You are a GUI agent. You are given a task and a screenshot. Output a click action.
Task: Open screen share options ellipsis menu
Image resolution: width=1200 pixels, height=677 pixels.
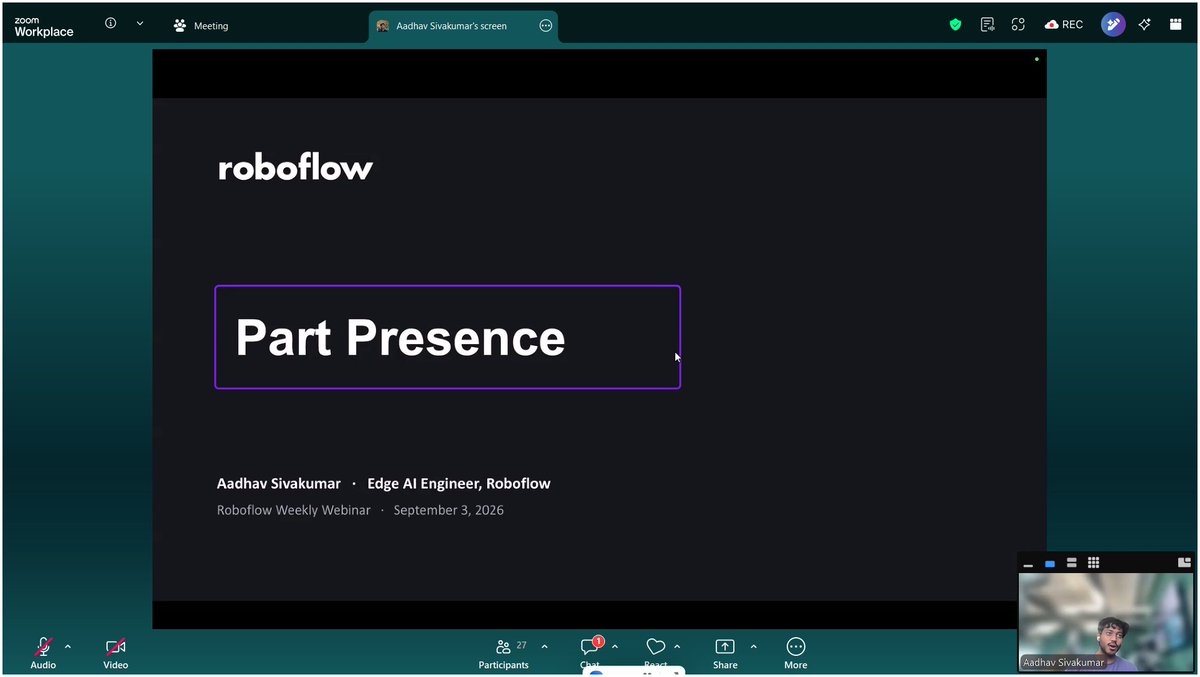[546, 26]
